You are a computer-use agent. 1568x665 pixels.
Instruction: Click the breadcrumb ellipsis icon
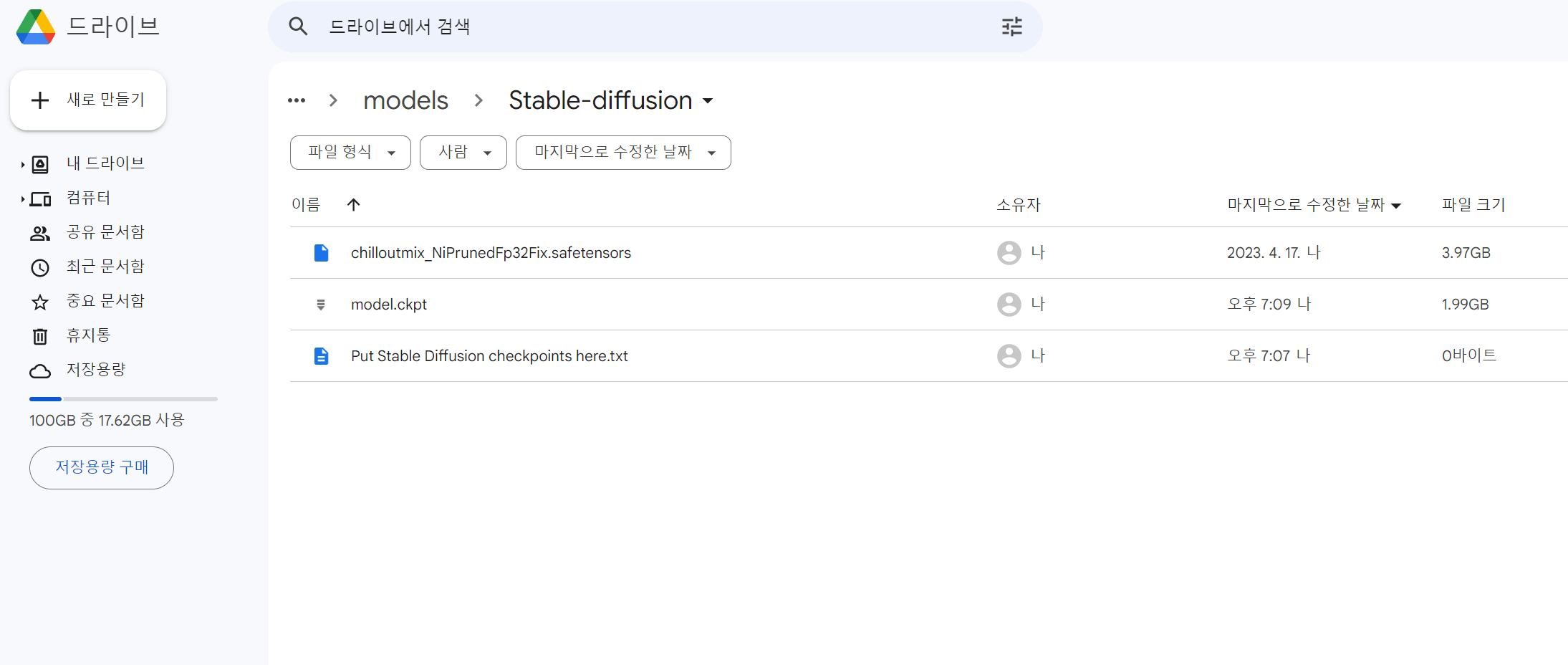pos(297,100)
